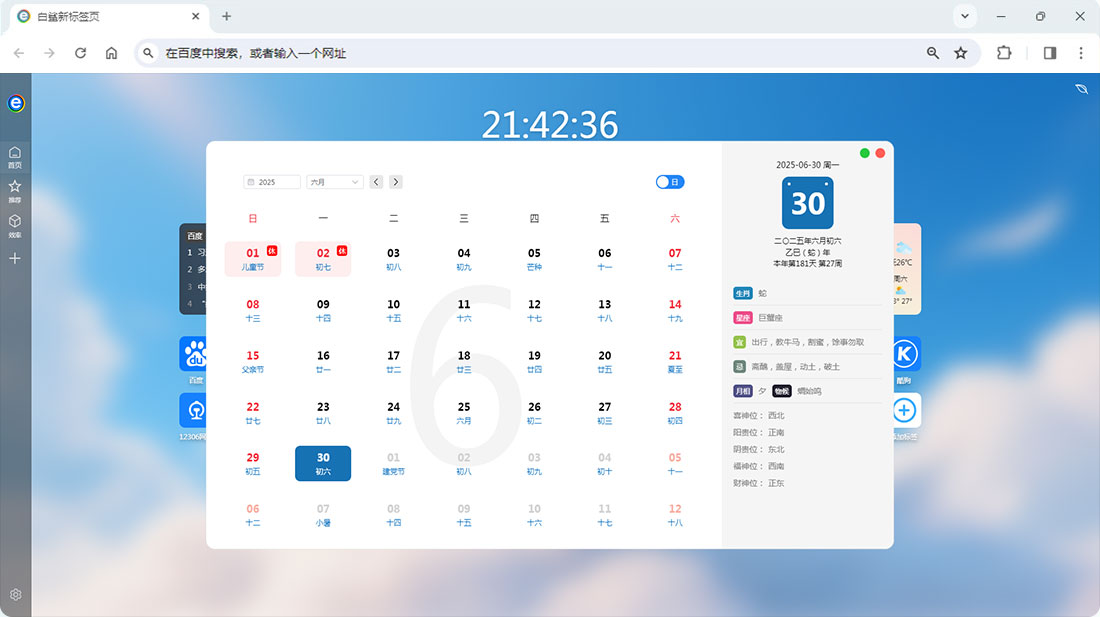Open the three-dot browser menu

click(1081, 52)
